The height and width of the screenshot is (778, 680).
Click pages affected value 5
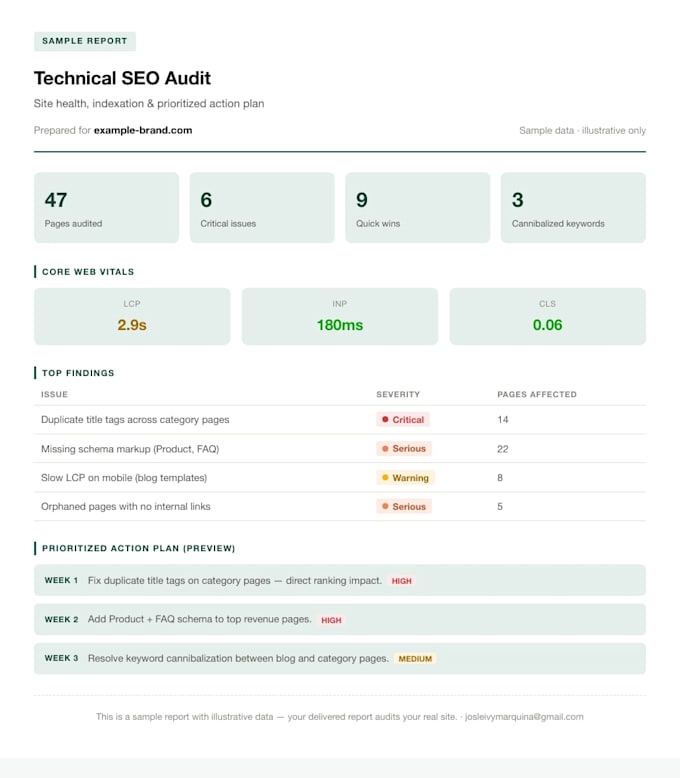[500, 507]
